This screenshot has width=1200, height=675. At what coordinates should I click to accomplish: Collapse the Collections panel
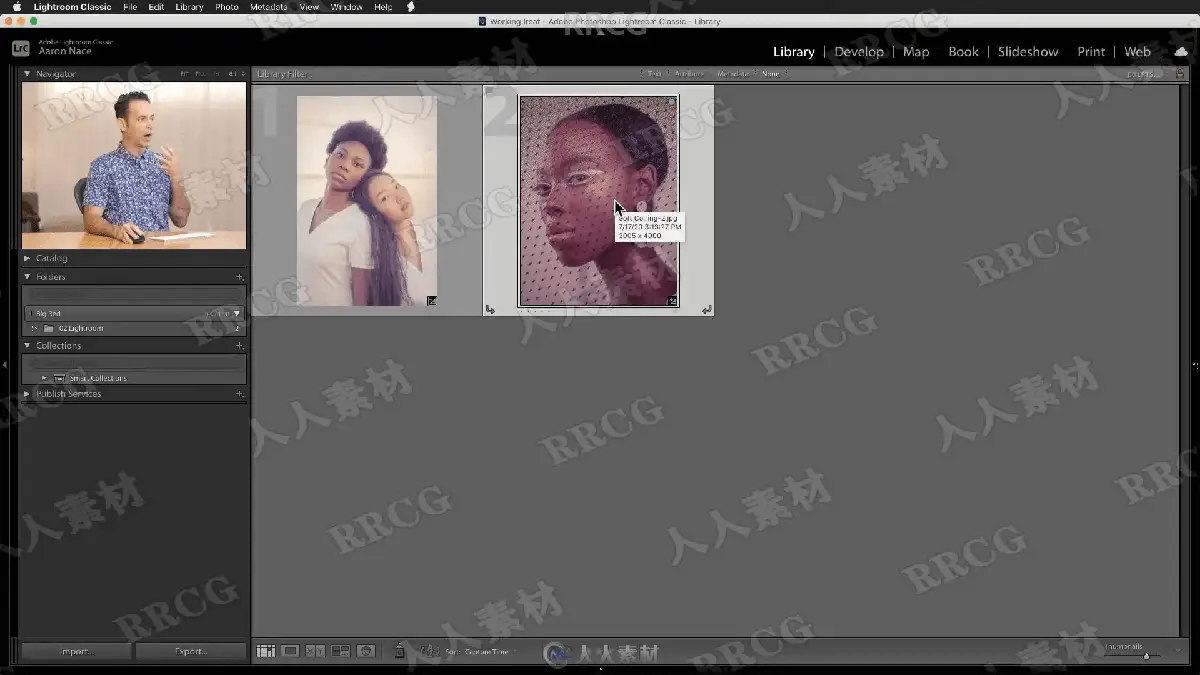coord(27,346)
